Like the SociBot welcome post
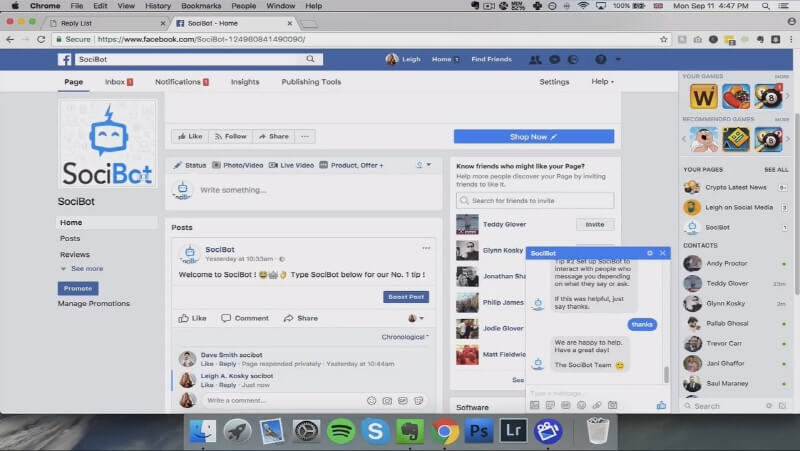Screen dimensions: 800x451 pos(192,318)
